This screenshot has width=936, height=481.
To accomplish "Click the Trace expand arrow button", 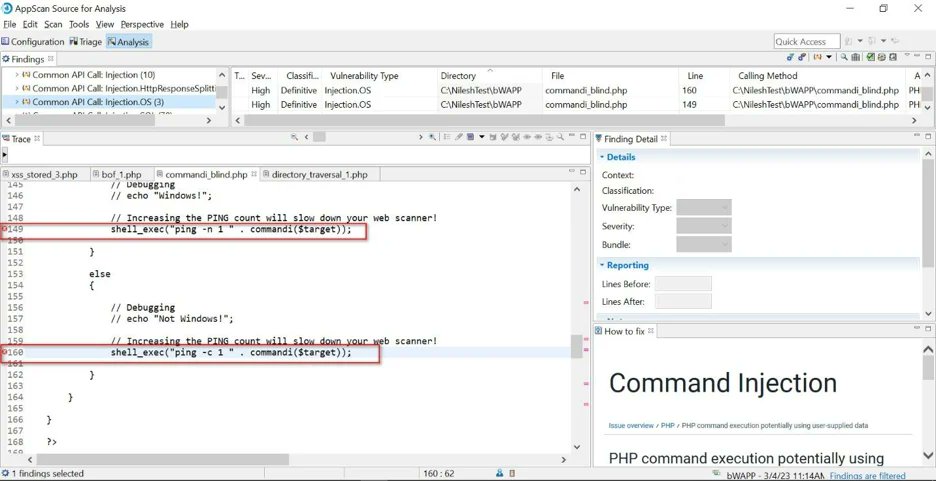I will pyautogui.click(x=5, y=155).
